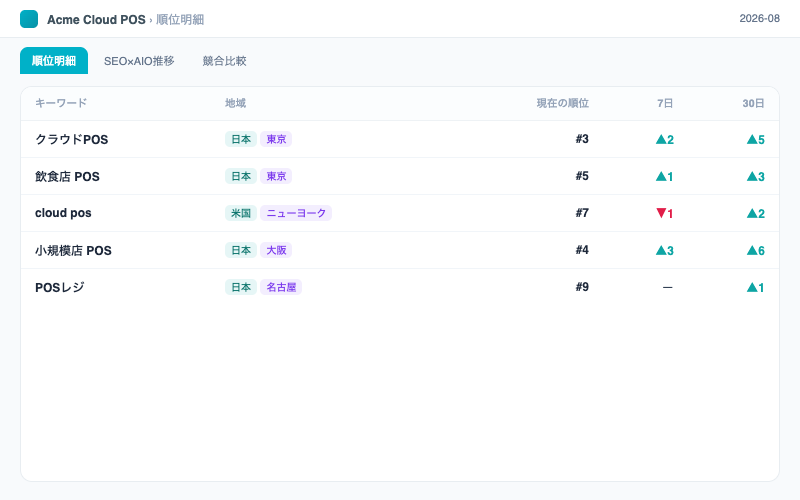Select the 順位明細 breadcrumb text
Image resolution: width=800 pixels, height=500 pixels.
pos(180,19)
